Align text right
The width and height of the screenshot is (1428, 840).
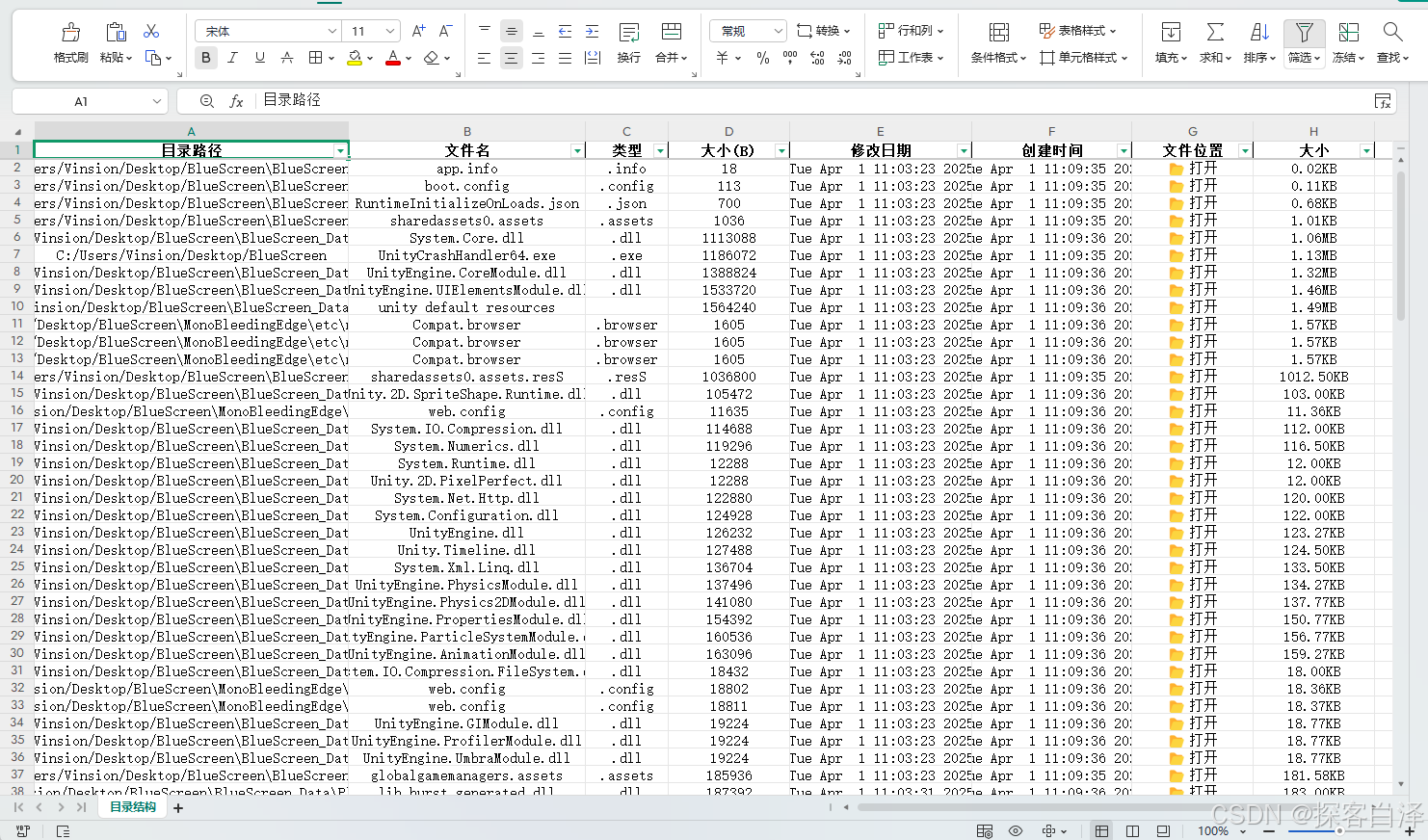539,58
